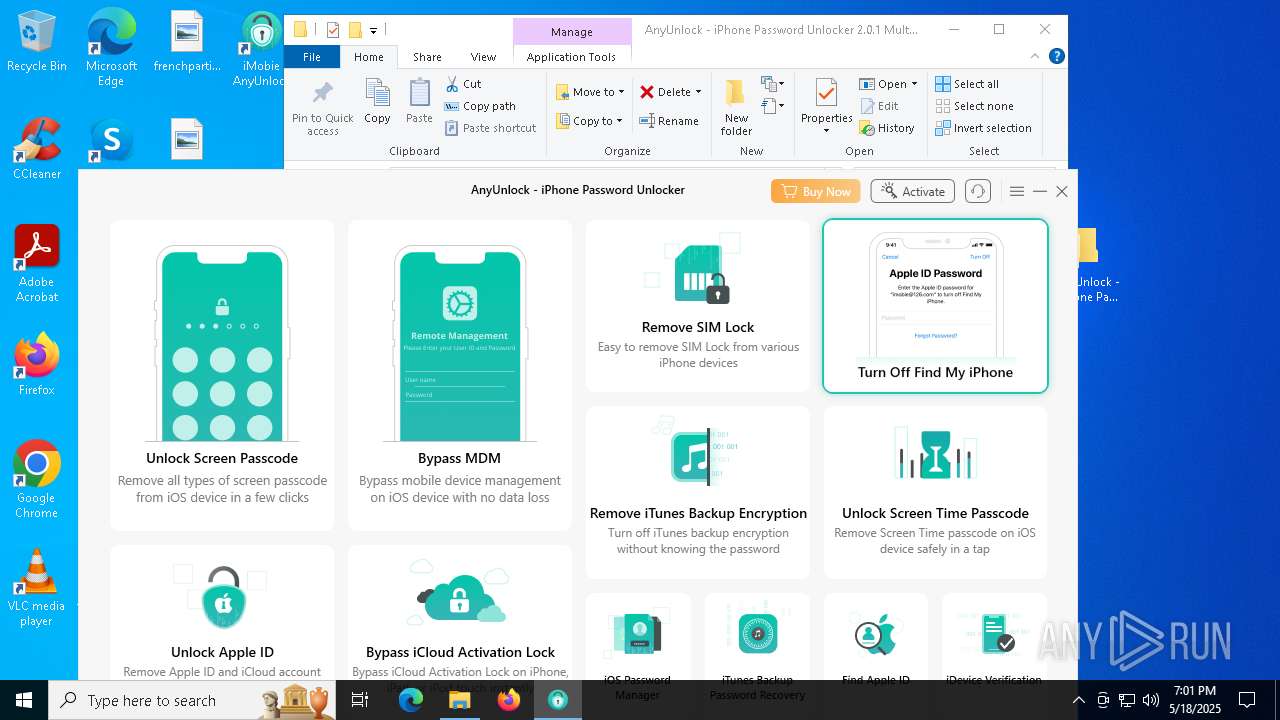Switch to the Home ribbon tab

pyautogui.click(x=368, y=57)
